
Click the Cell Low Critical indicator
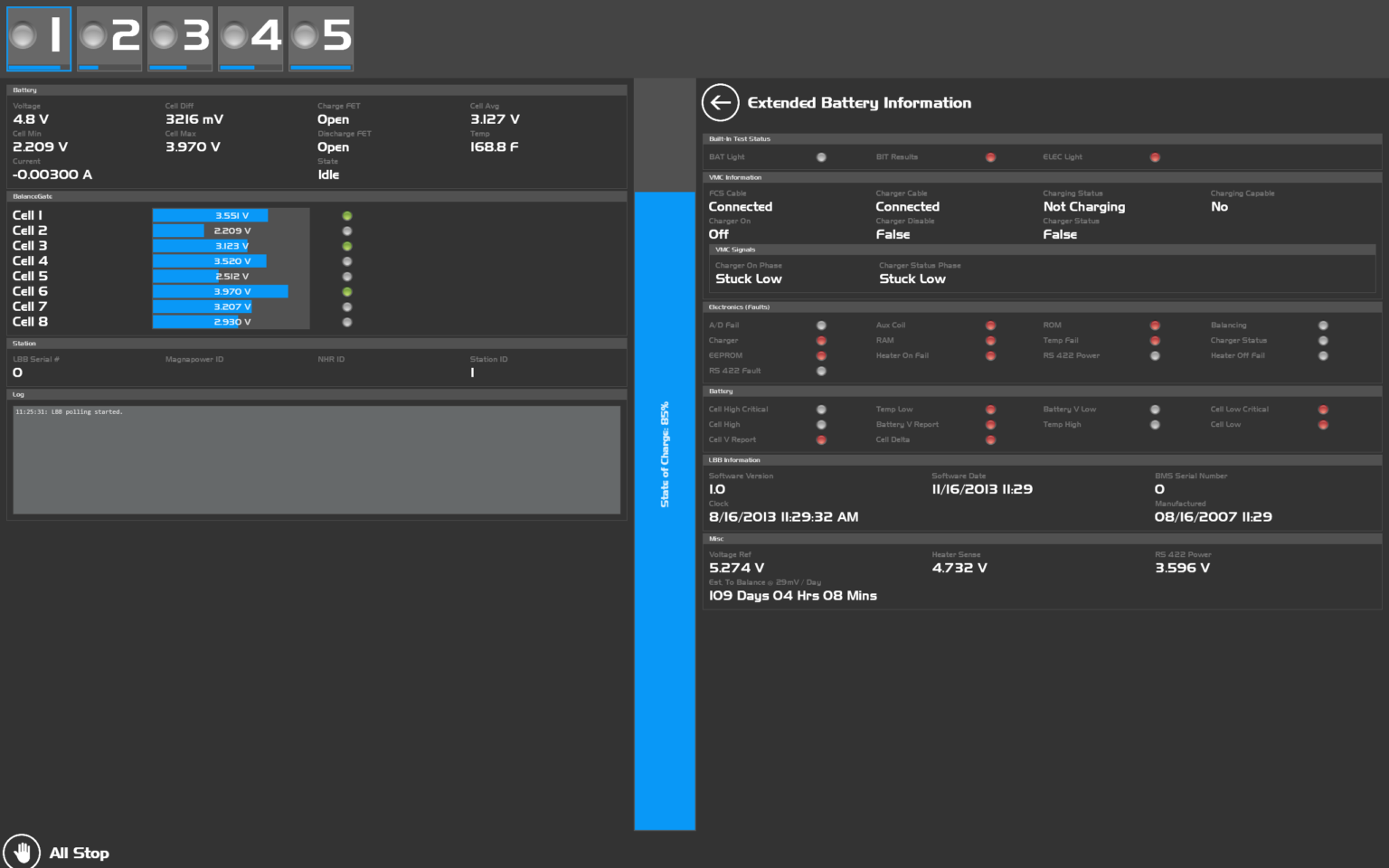click(1323, 410)
